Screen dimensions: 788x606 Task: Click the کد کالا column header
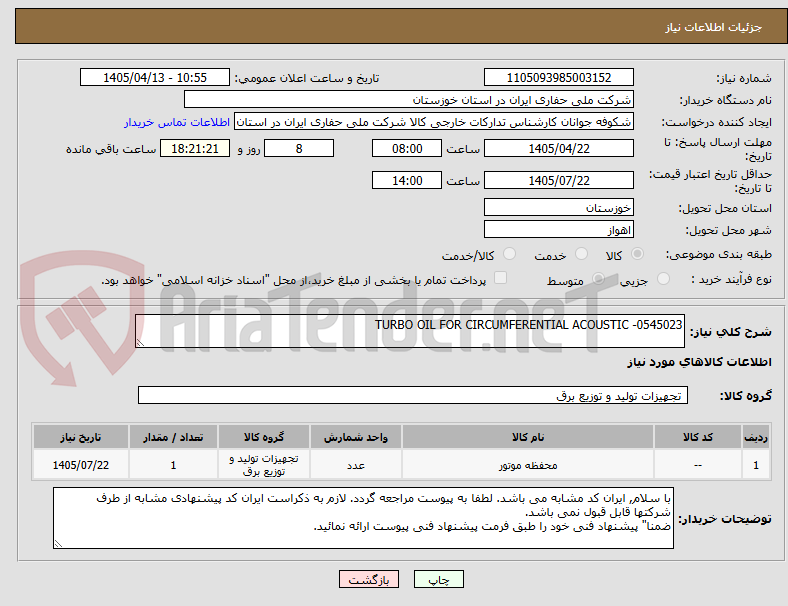(x=698, y=437)
